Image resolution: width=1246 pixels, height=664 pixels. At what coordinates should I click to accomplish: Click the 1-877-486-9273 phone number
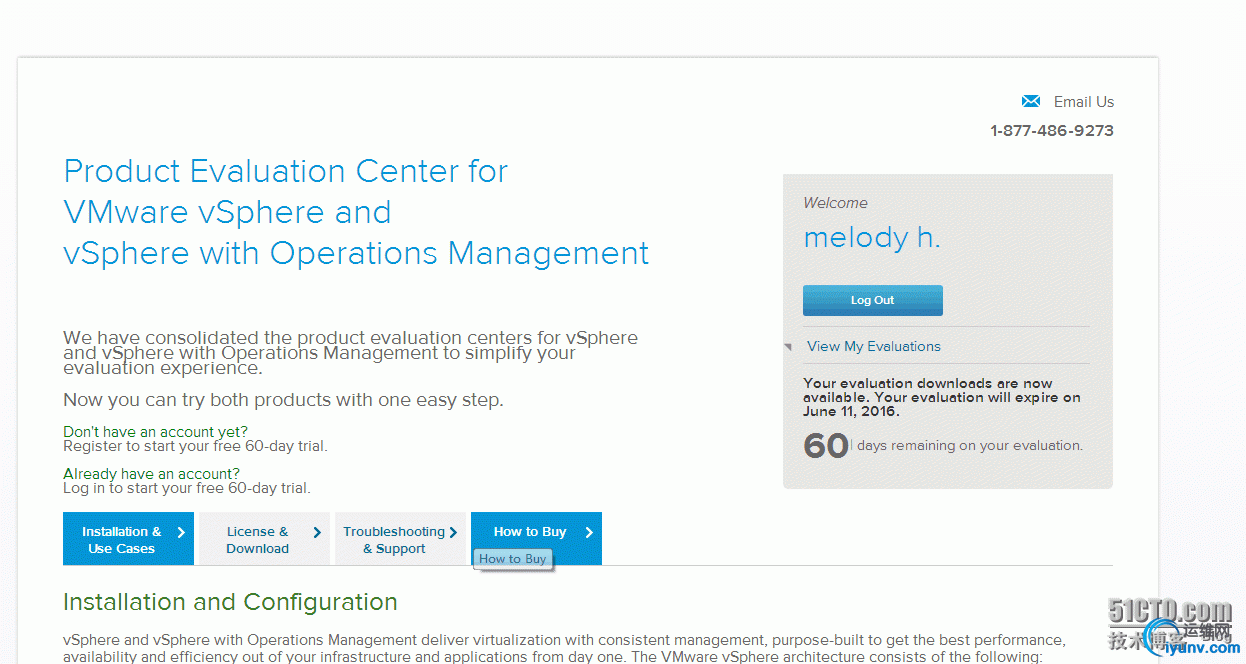1051,131
